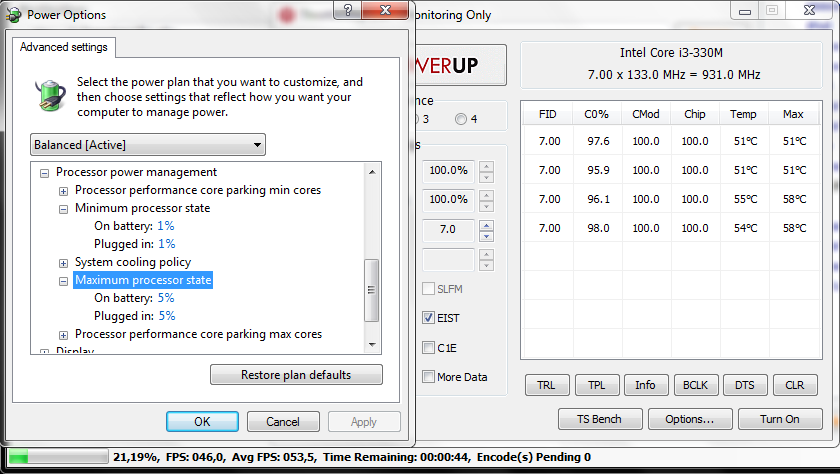The width and height of the screenshot is (840, 474).
Task: Click the Turn On button
Action: (780, 419)
